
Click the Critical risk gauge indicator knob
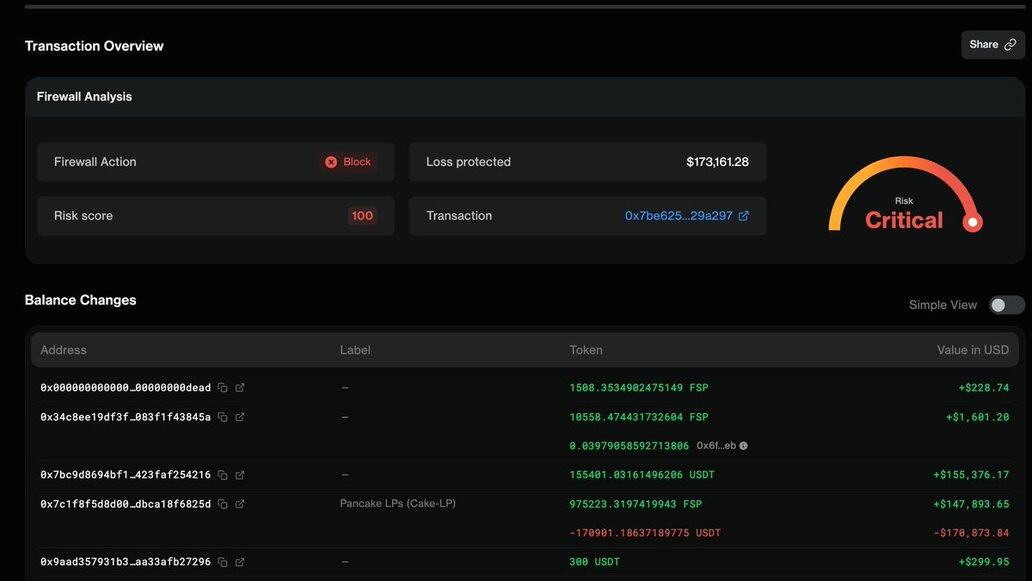[972, 223]
